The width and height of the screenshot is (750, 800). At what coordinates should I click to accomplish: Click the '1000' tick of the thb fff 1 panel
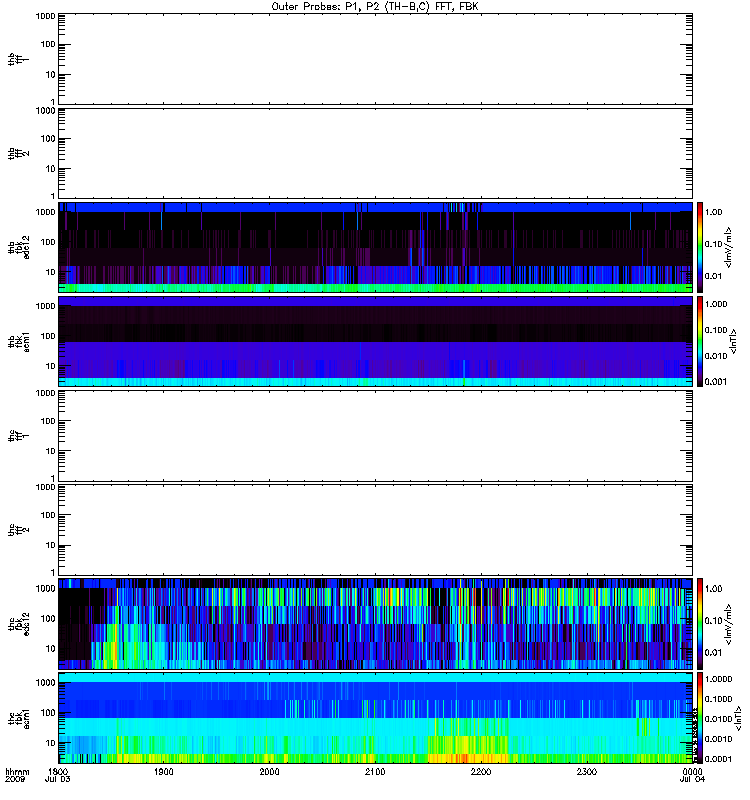45,16
